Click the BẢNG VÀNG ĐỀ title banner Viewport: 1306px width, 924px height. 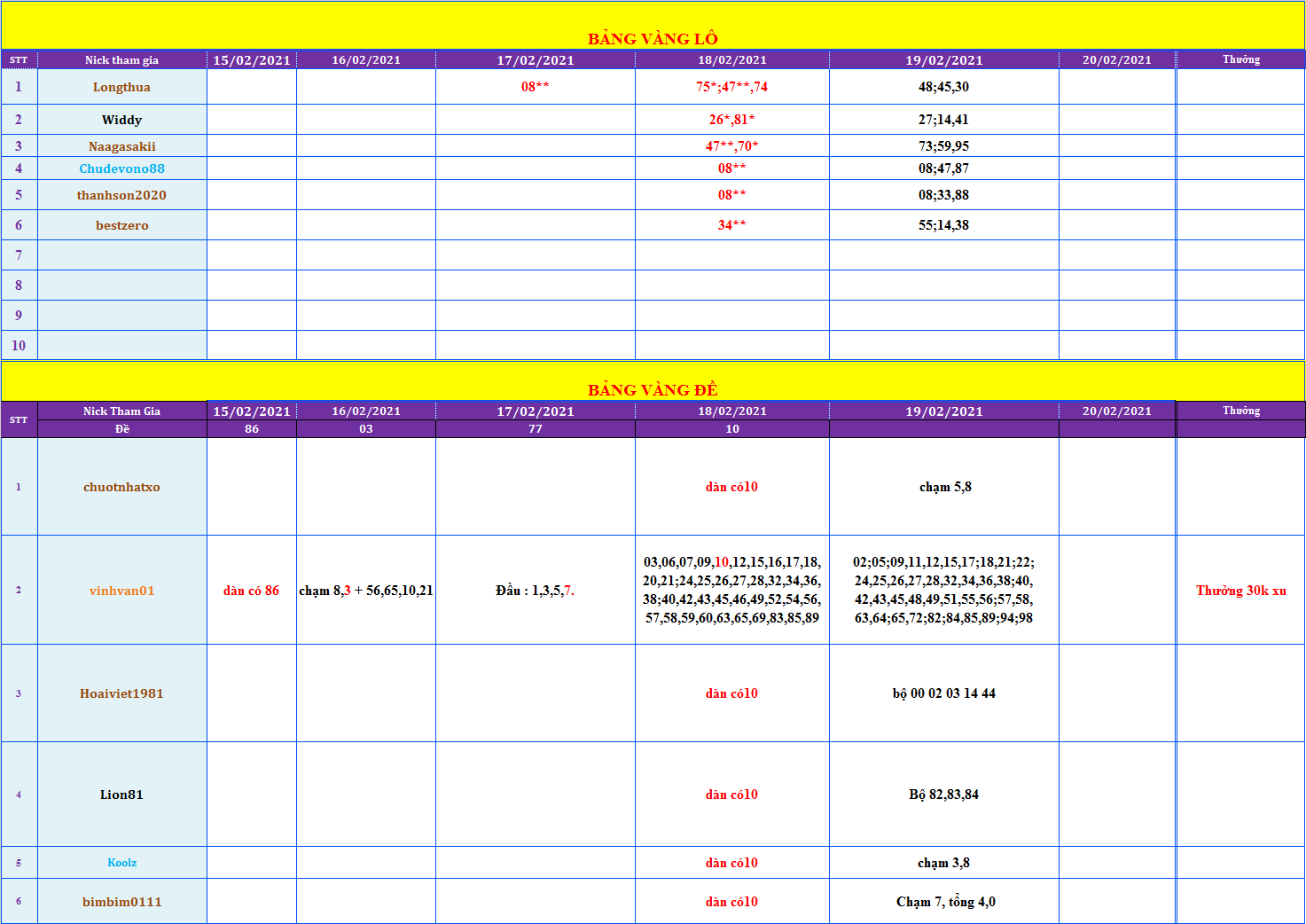pos(653,389)
